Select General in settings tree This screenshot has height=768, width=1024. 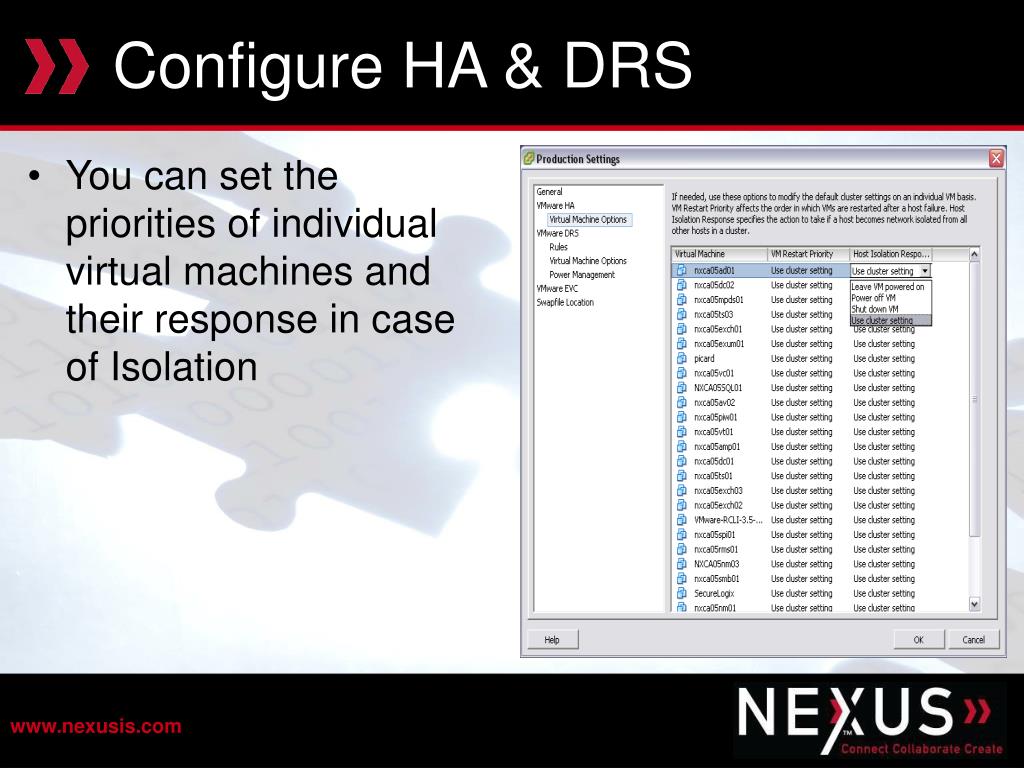pos(549,192)
